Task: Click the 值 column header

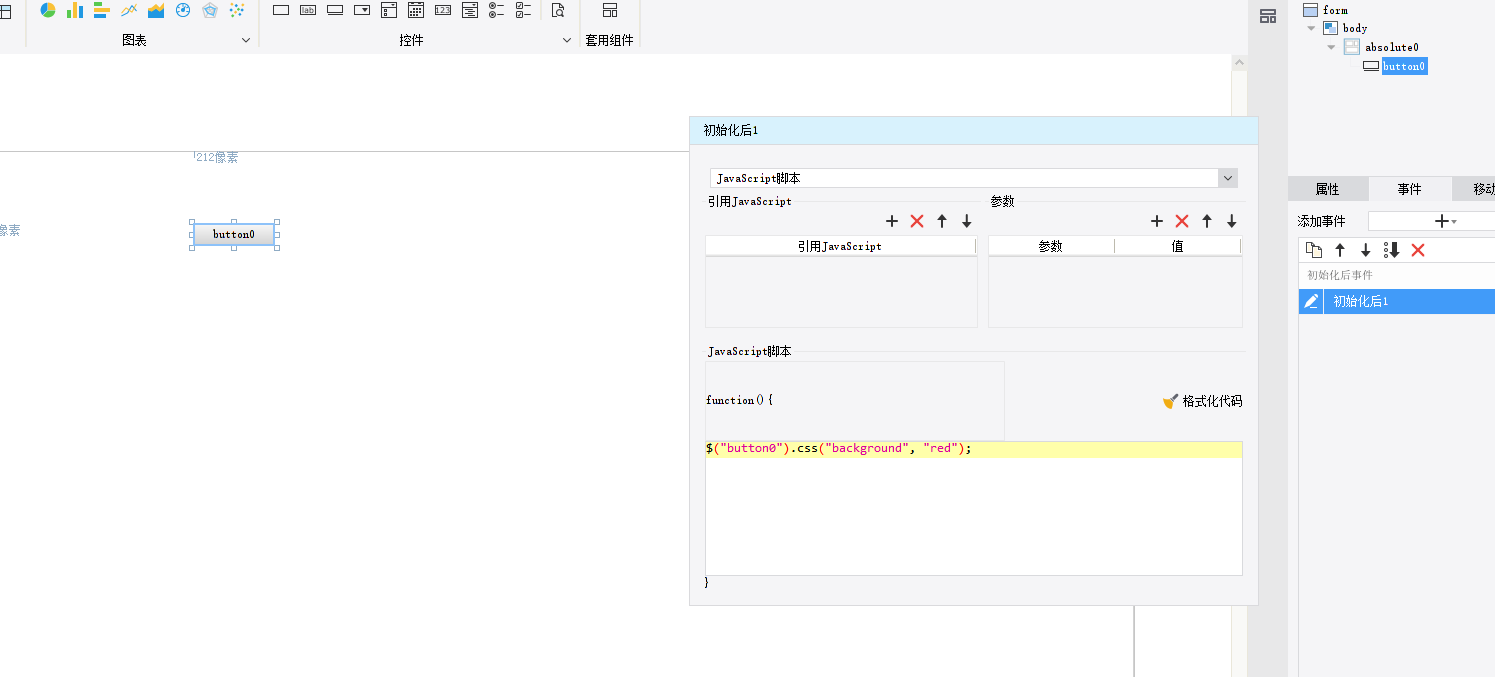Action: click(x=1178, y=246)
